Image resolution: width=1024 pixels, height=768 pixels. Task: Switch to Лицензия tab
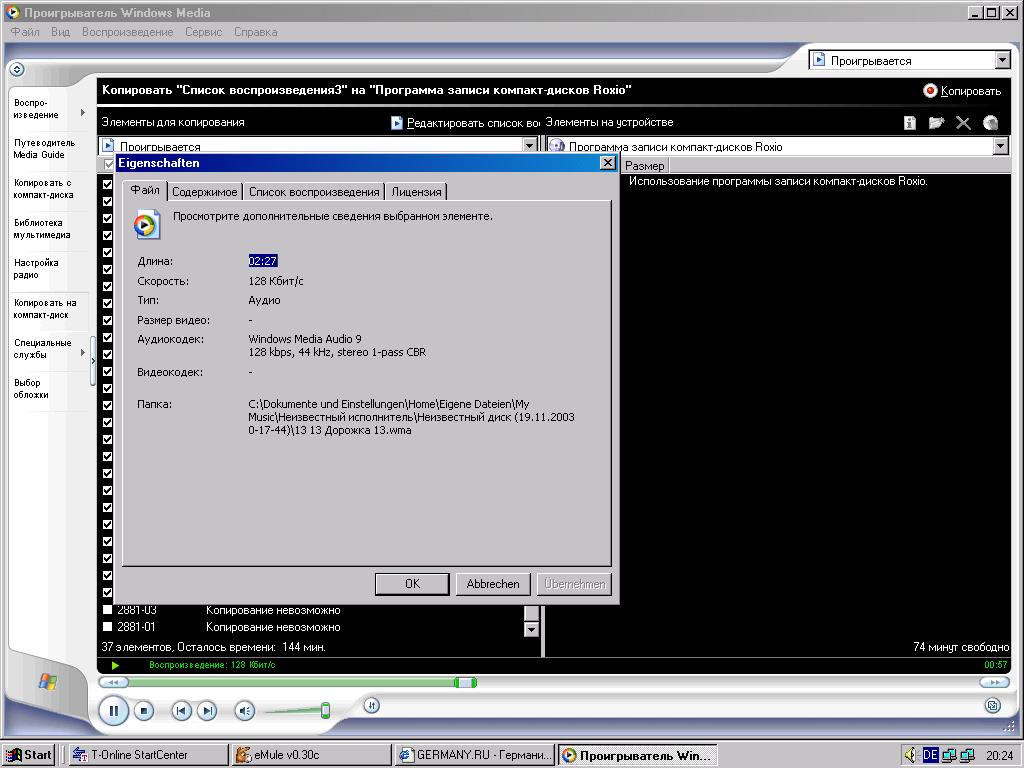pyautogui.click(x=417, y=192)
